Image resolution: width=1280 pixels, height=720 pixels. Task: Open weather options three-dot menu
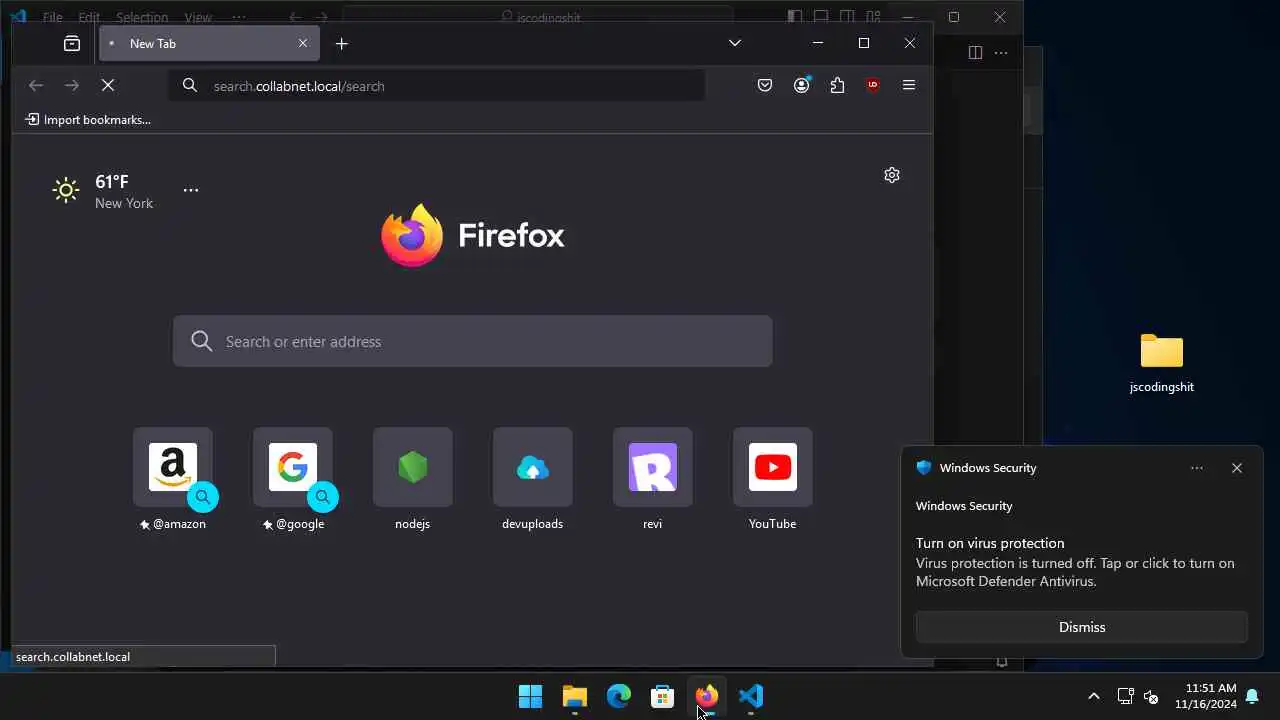click(191, 190)
